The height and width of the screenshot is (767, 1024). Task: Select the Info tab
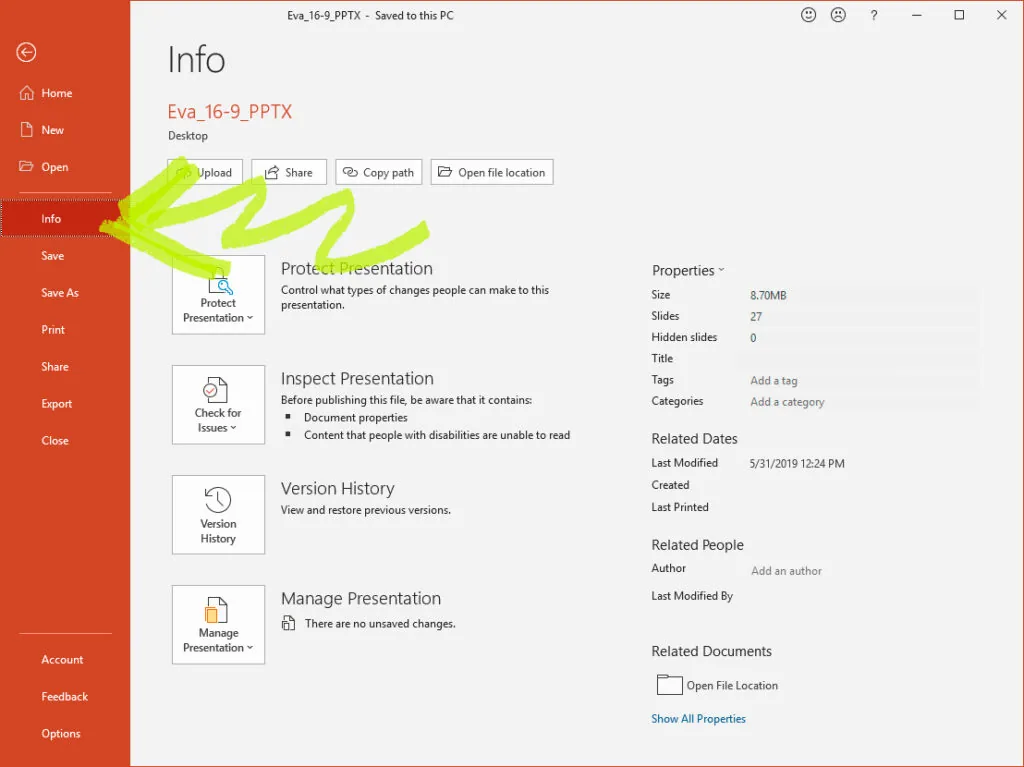(65, 219)
